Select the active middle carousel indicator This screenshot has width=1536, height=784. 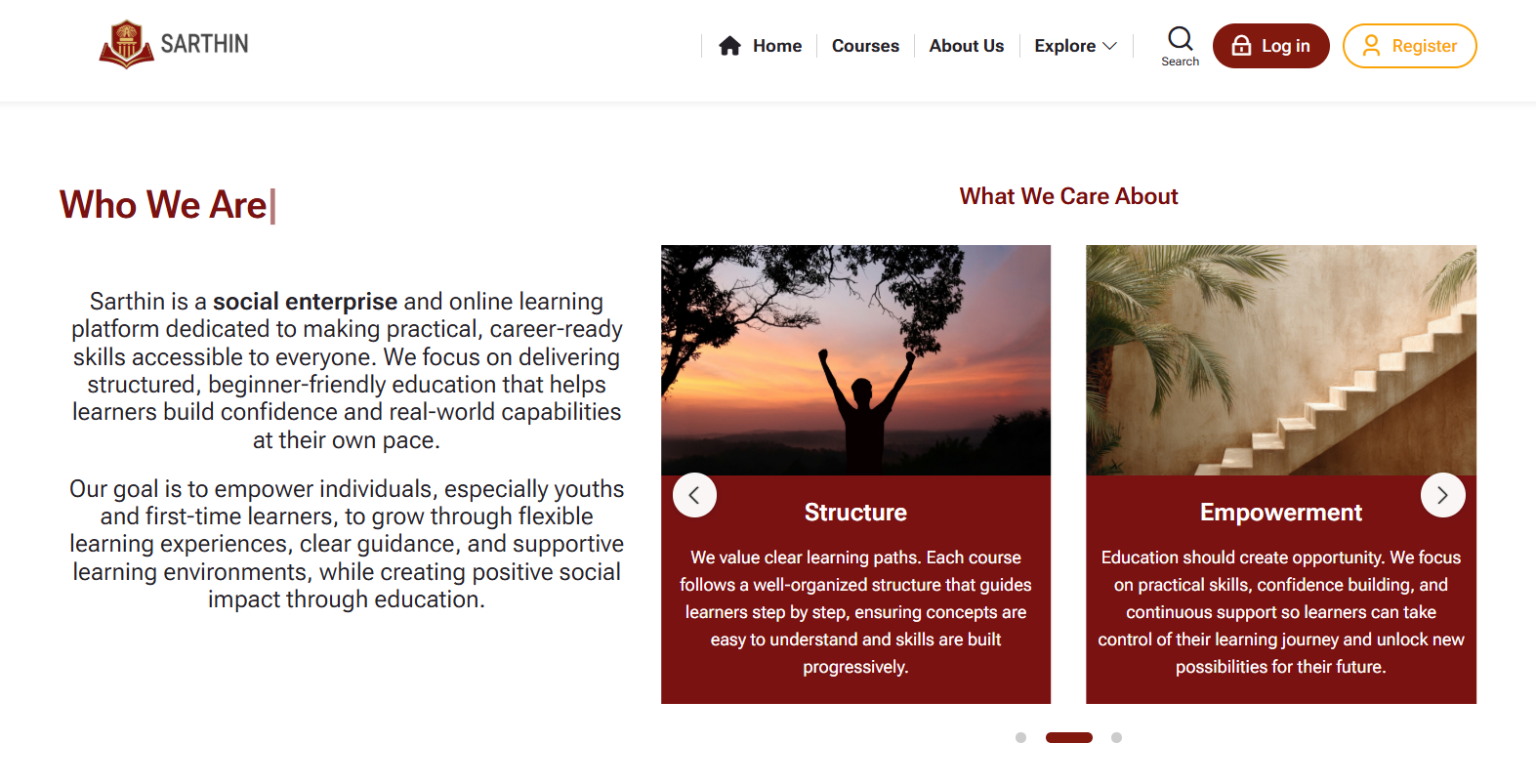click(x=1068, y=738)
